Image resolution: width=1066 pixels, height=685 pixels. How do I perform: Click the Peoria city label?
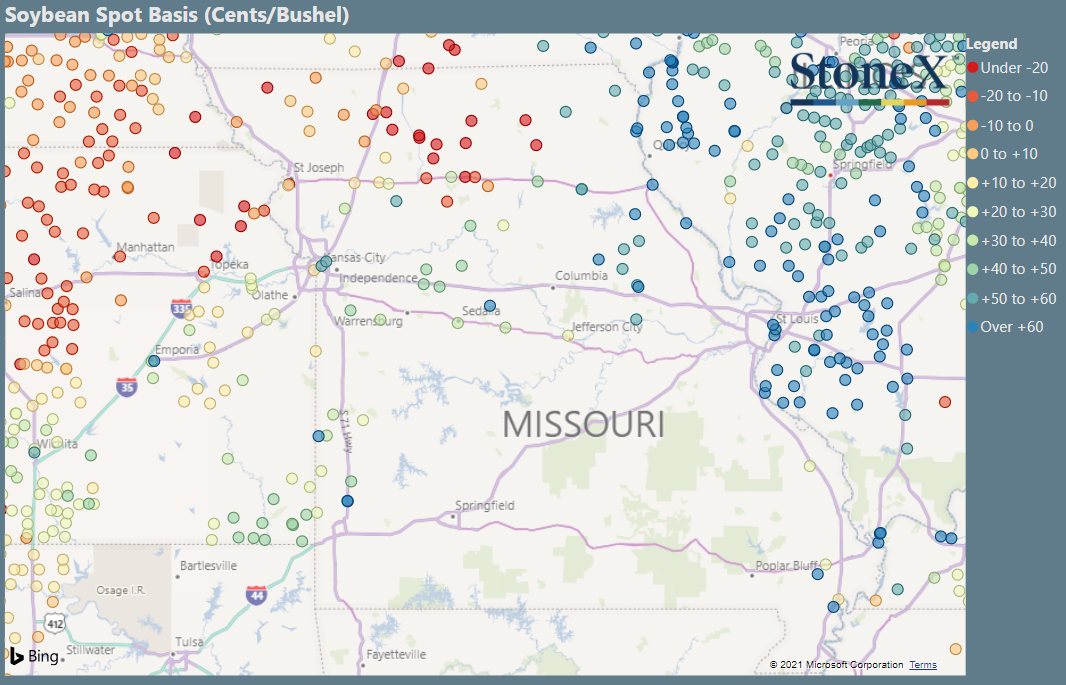coord(857,41)
